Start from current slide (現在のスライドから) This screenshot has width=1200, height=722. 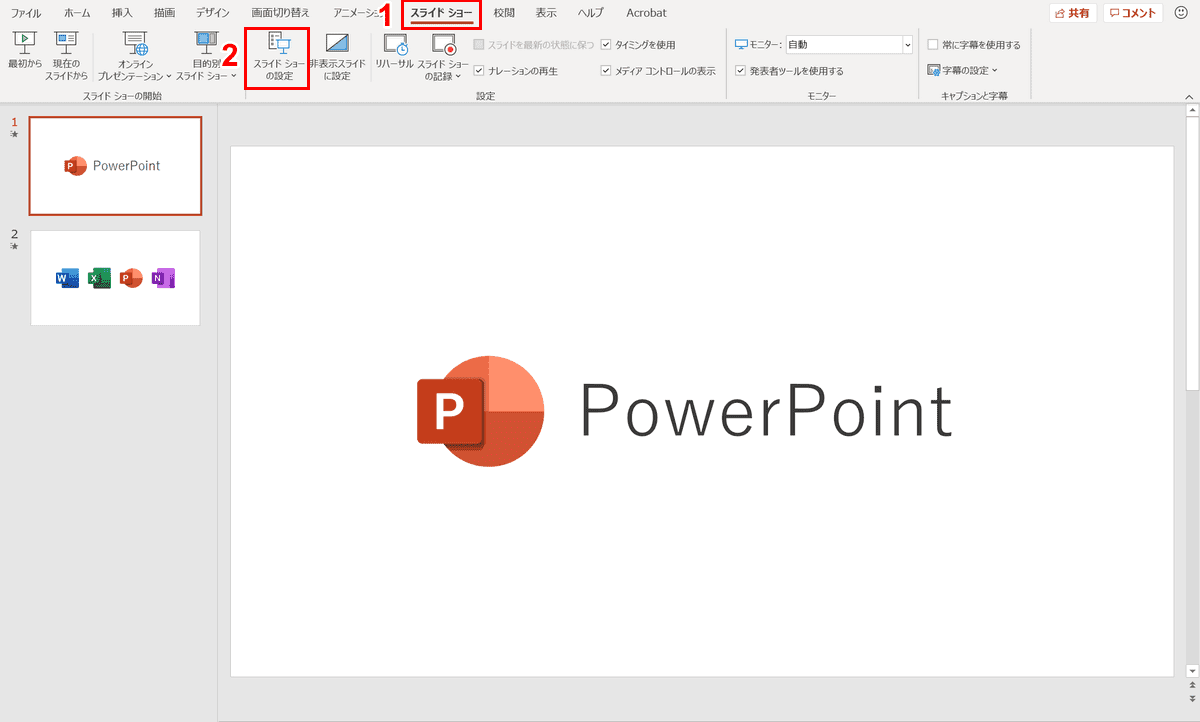tap(67, 55)
